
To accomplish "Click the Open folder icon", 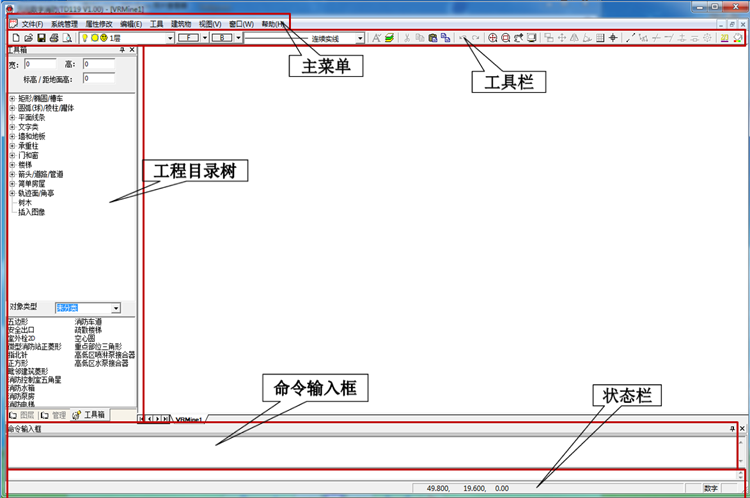I will (x=27, y=38).
